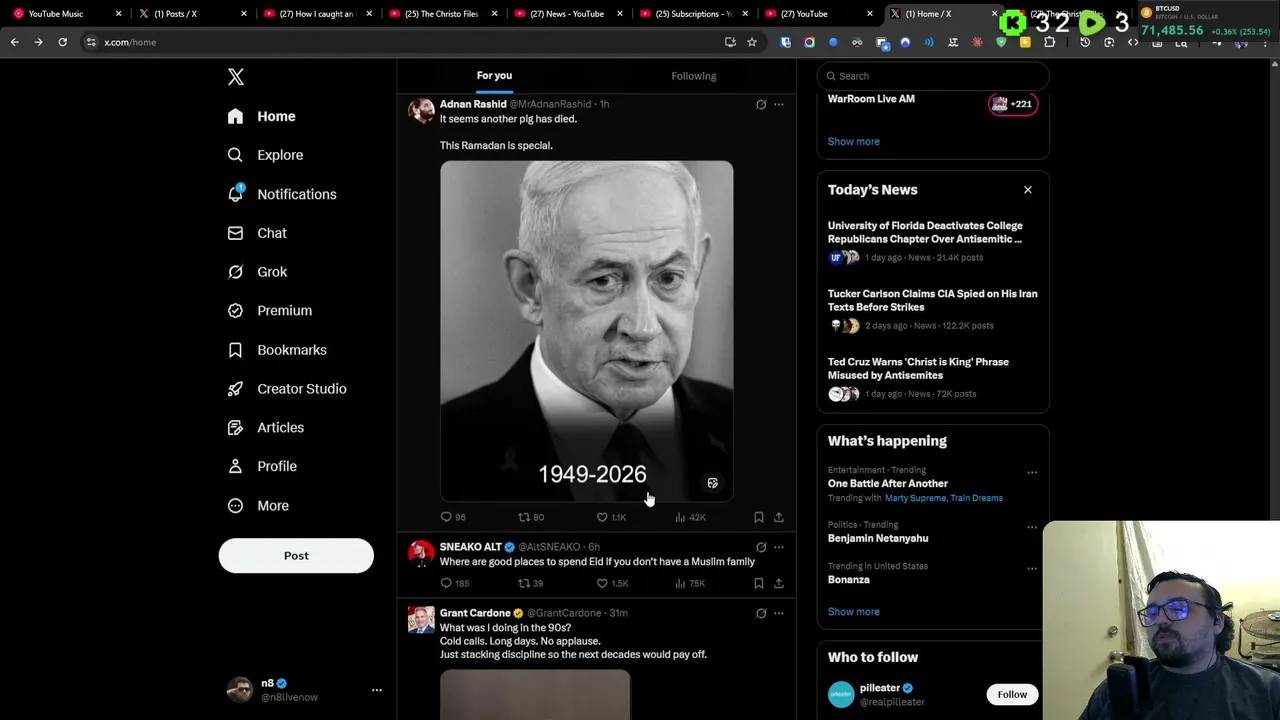Open options for Benjamin Netanyahu trend

(x=1032, y=527)
